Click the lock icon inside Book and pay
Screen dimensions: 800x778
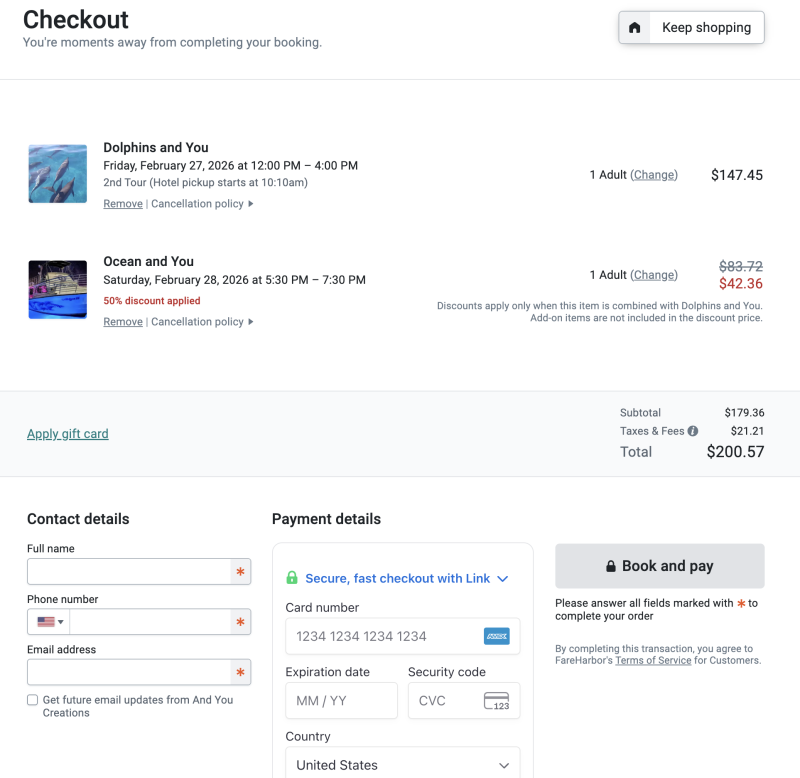point(611,566)
